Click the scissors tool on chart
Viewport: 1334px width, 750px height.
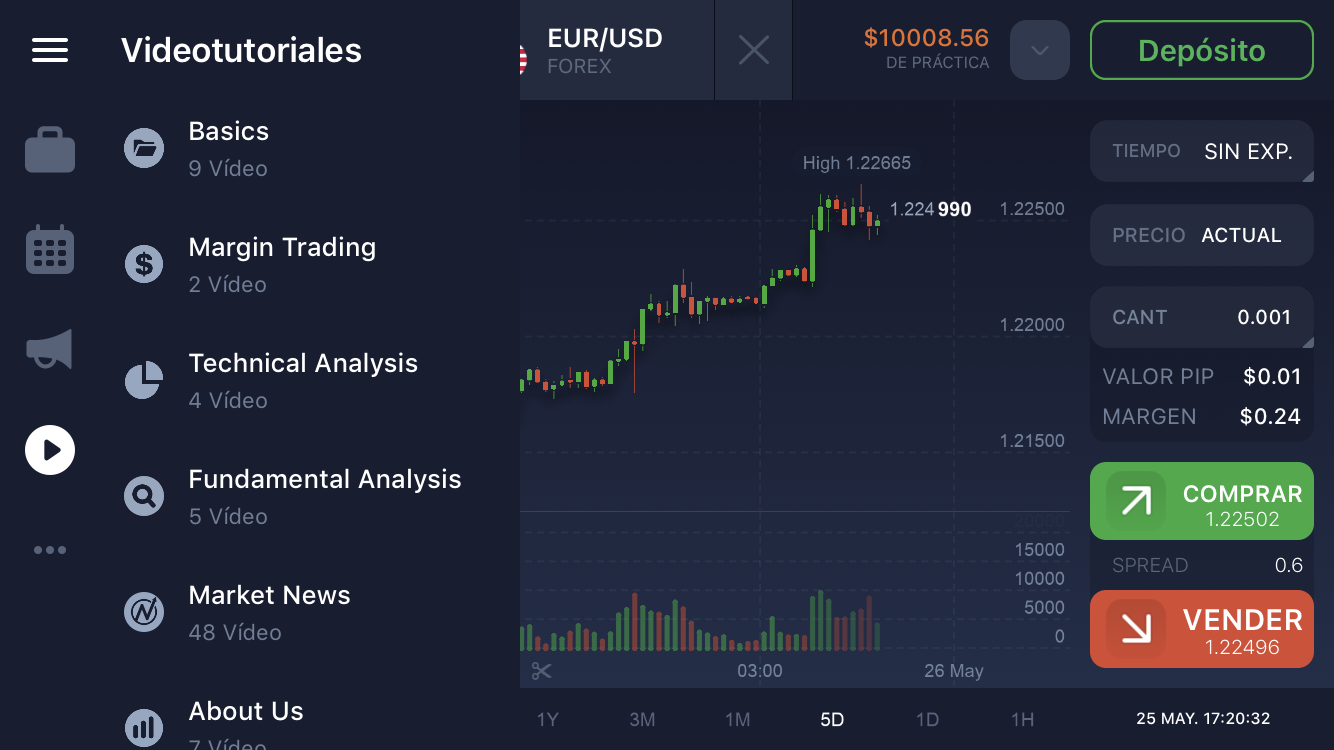[542, 671]
